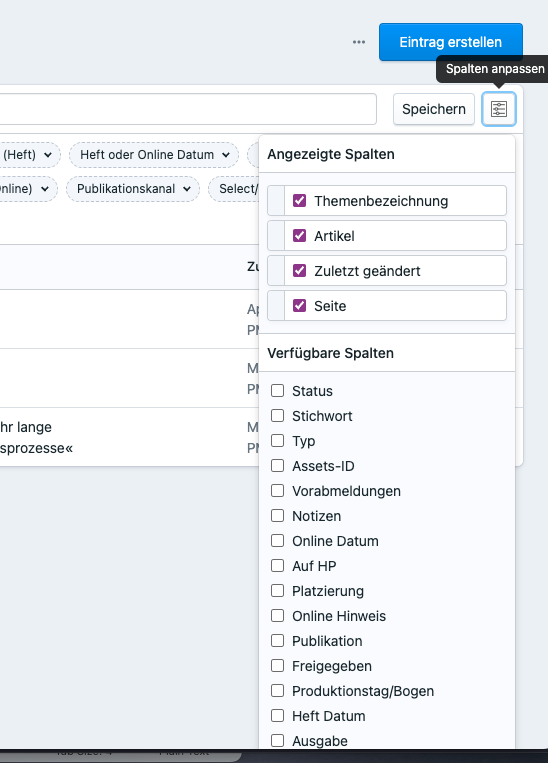The image size is (548, 763).
Task: Uncheck the Zuletzt geändert column checkbox
Action: pos(299,271)
